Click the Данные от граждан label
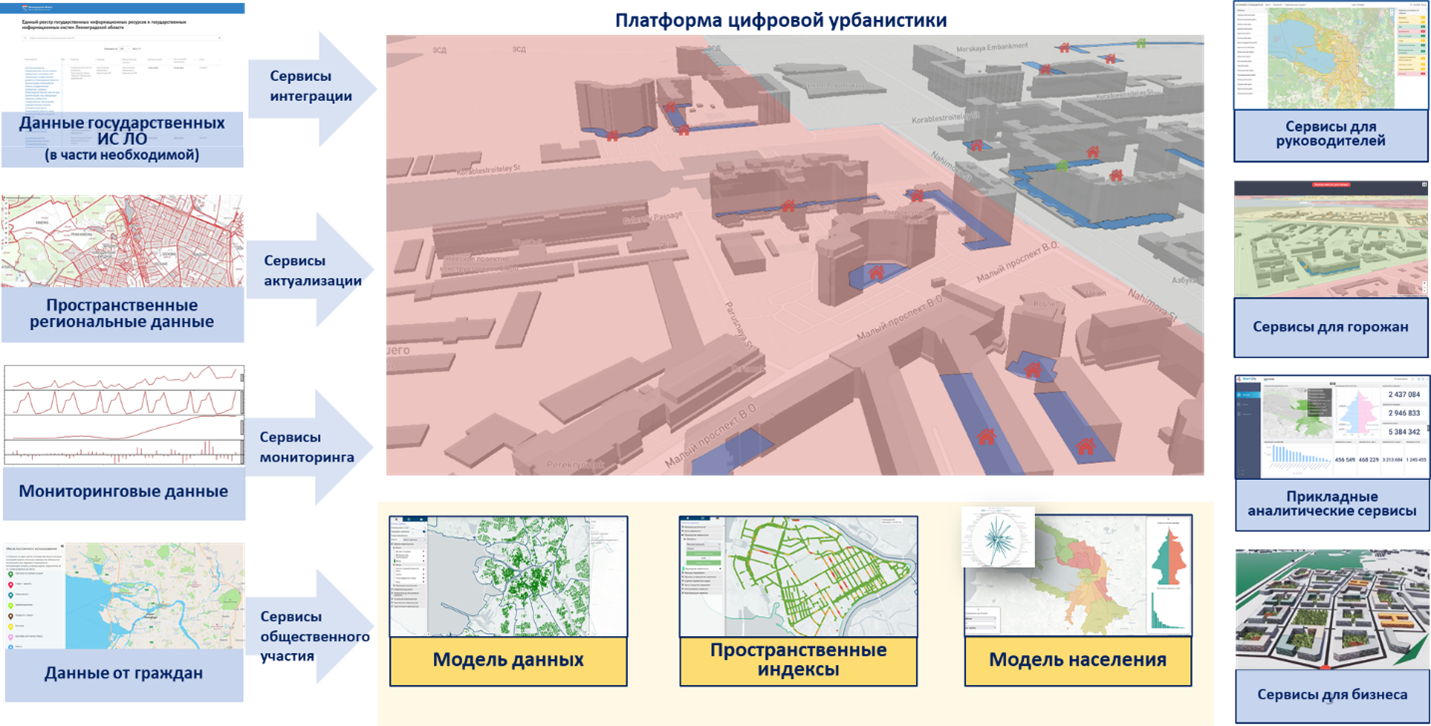Screen dimensions: 1431x726 tap(122, 673)
